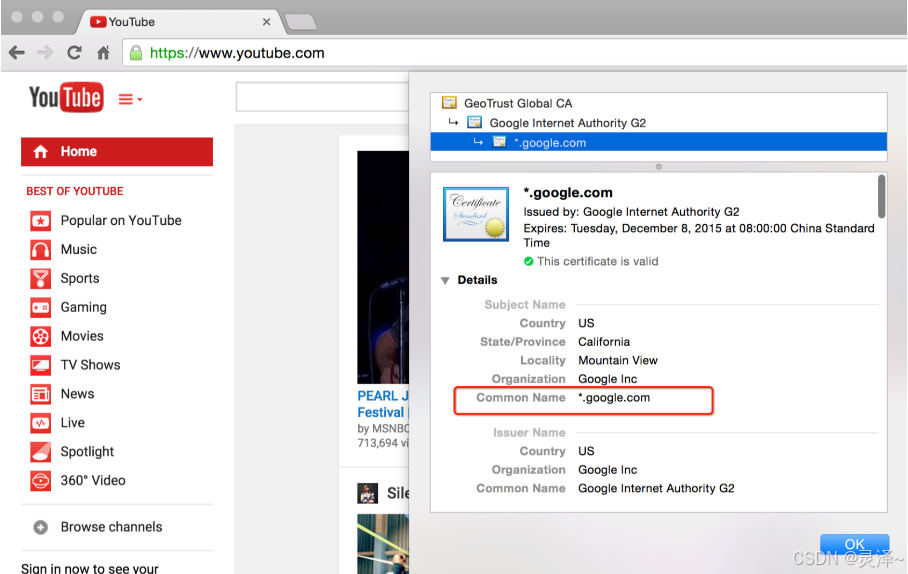The width and height of the screenshot is (908, 574).
Task: Open the TV Shows link
Action: point(90,365)
